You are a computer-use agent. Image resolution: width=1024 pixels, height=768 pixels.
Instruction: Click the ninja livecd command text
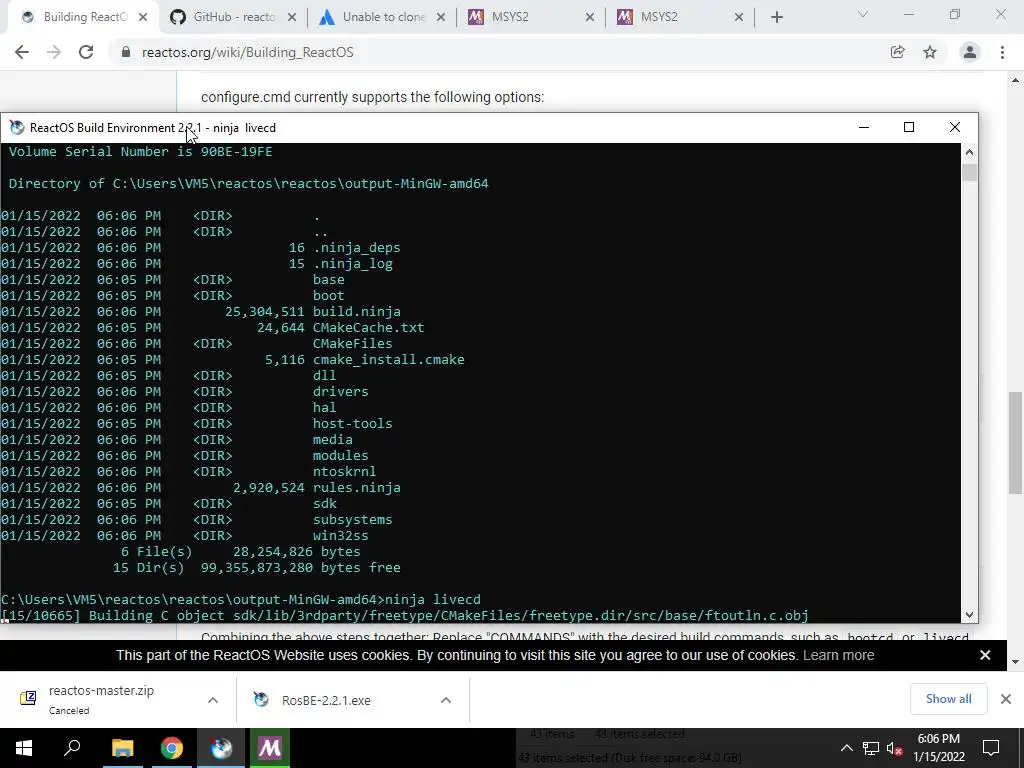(x=433, y=600)
